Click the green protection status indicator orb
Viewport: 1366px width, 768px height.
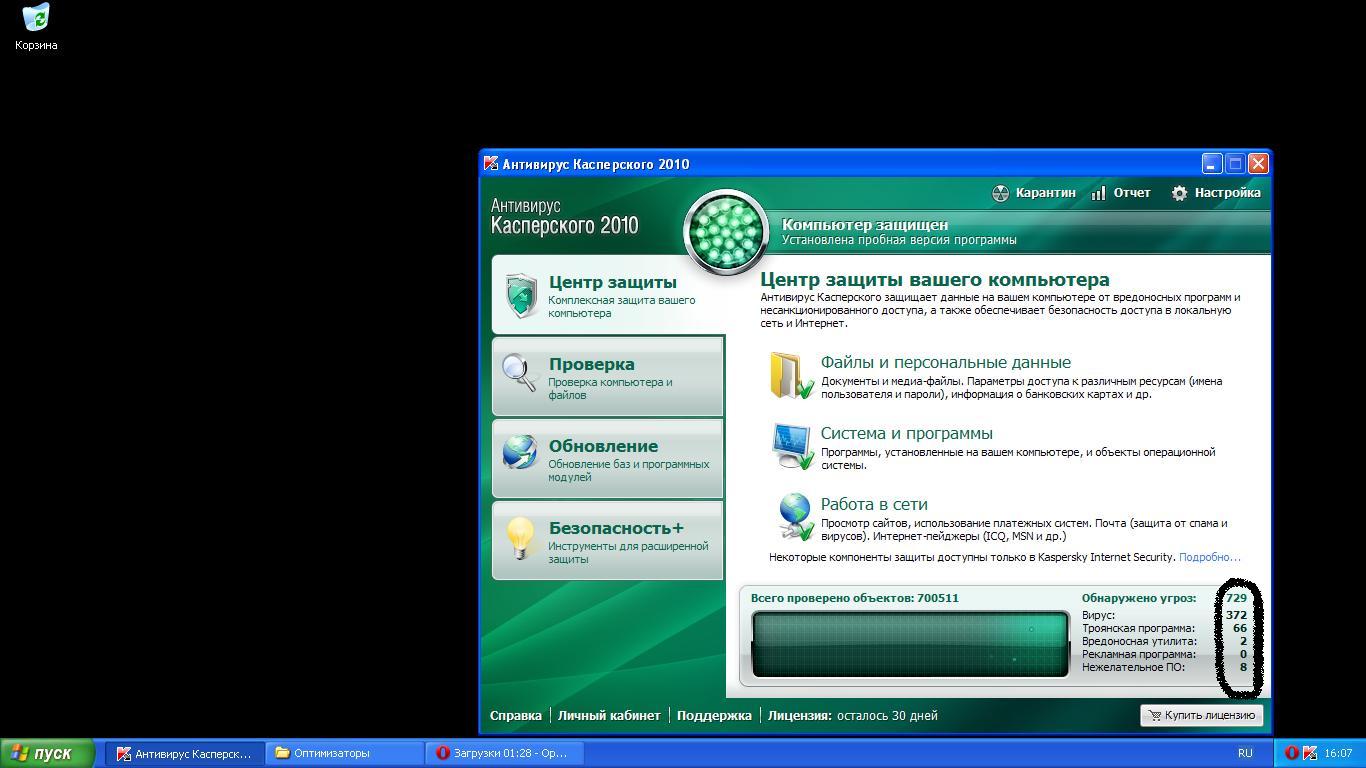pyautogui.click(x=726, y=232)
